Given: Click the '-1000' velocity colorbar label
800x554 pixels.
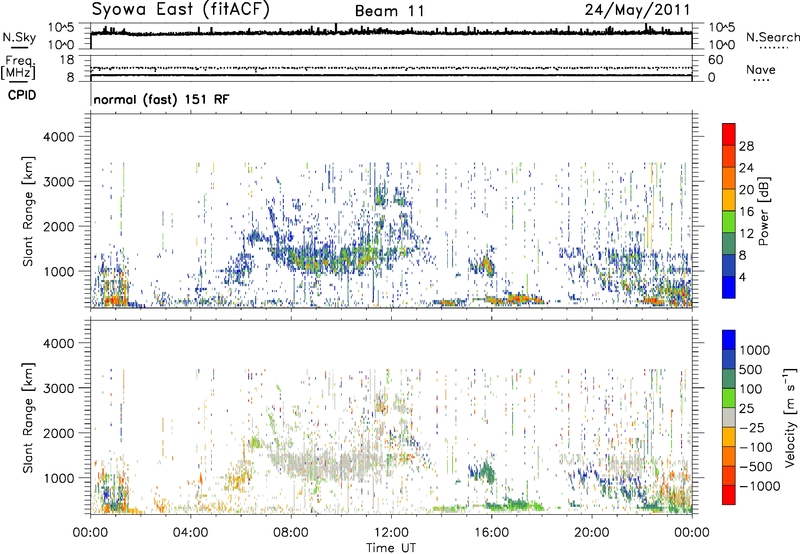Looking at the screenshot, I should (759, 486).
